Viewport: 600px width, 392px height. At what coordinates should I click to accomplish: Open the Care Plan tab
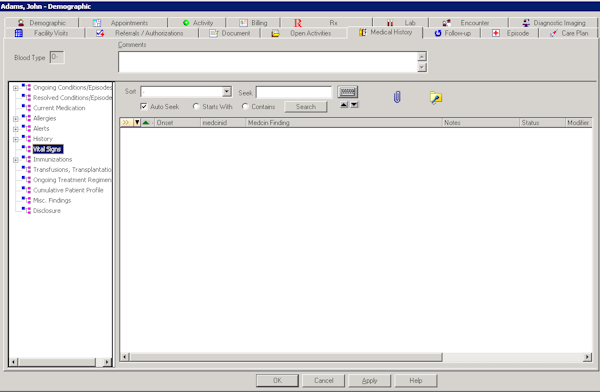click(569, 33)
